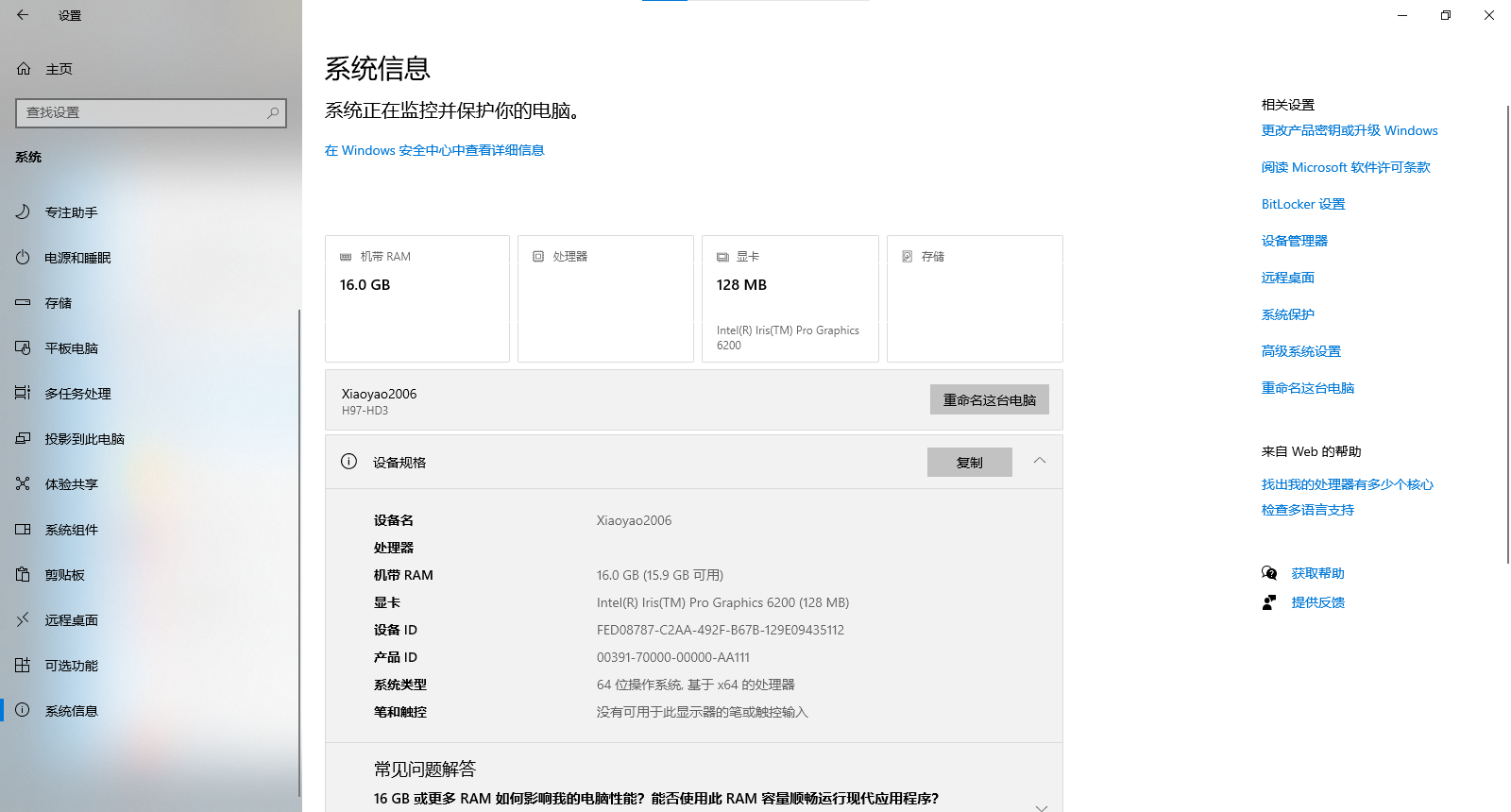Click the grid icon for 可选功能

point(23,666)
